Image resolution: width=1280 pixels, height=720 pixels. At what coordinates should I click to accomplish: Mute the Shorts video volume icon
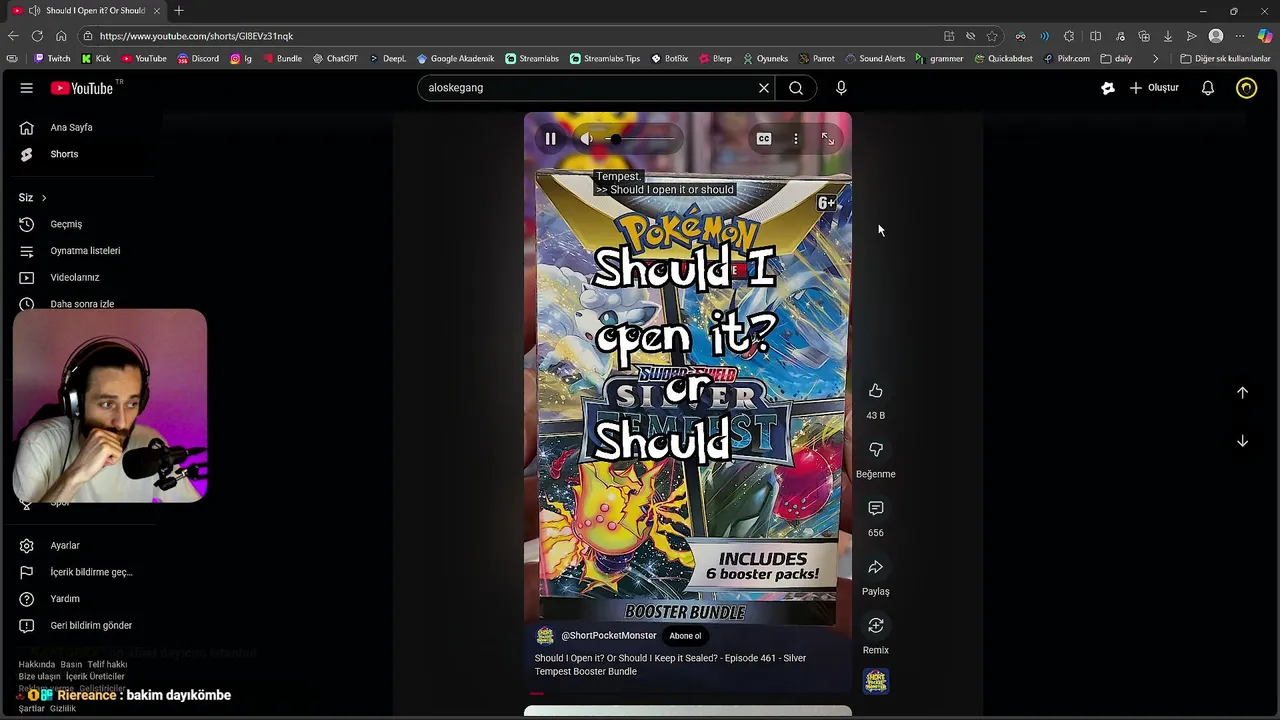coord(587,139)
